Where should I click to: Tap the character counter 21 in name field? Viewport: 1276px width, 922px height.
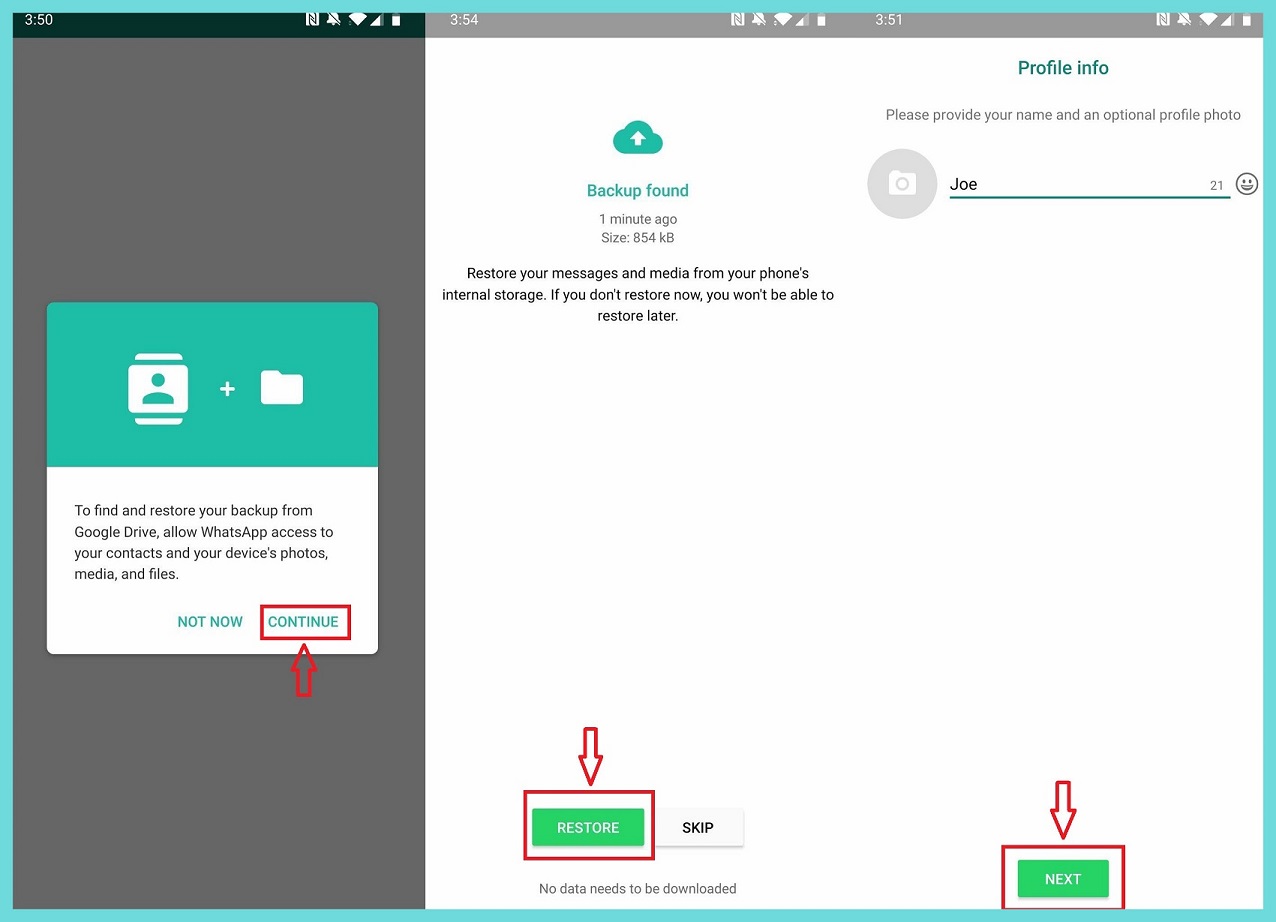pos(1217,186)
